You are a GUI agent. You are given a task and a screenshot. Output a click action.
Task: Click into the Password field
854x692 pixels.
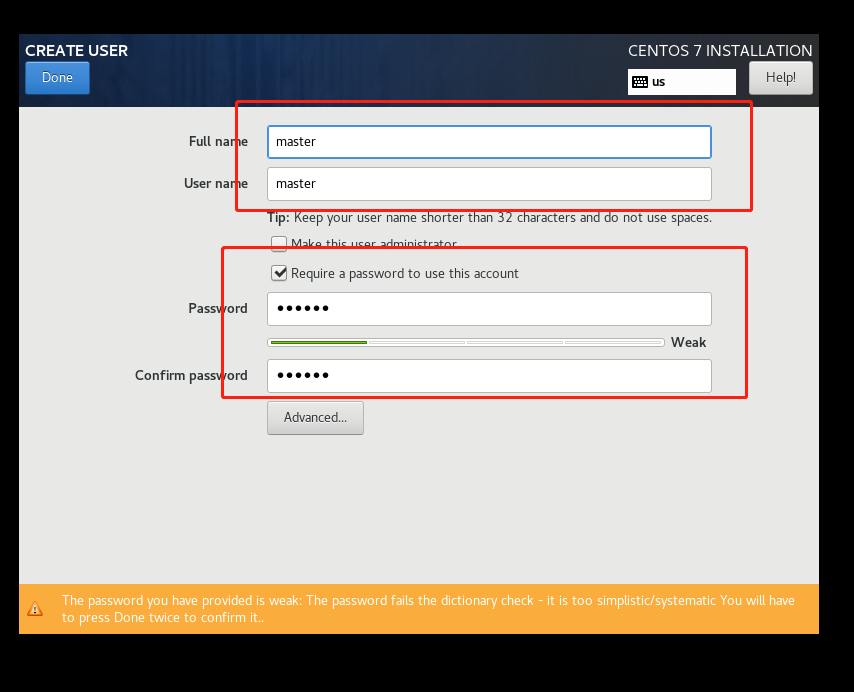click(489, 309)
